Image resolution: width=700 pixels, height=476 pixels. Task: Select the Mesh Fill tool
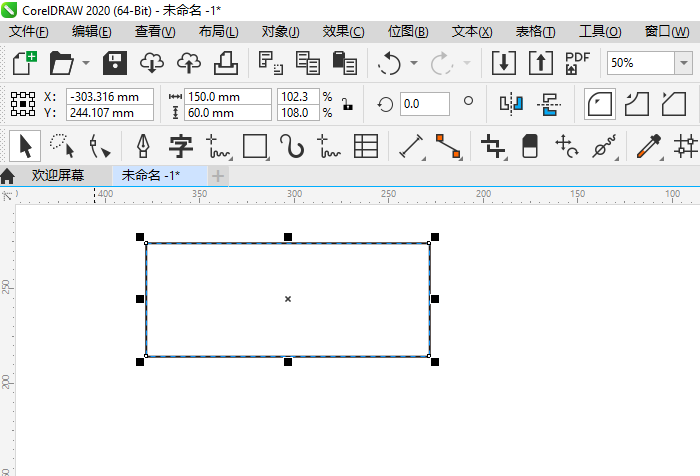pos(686,146)
